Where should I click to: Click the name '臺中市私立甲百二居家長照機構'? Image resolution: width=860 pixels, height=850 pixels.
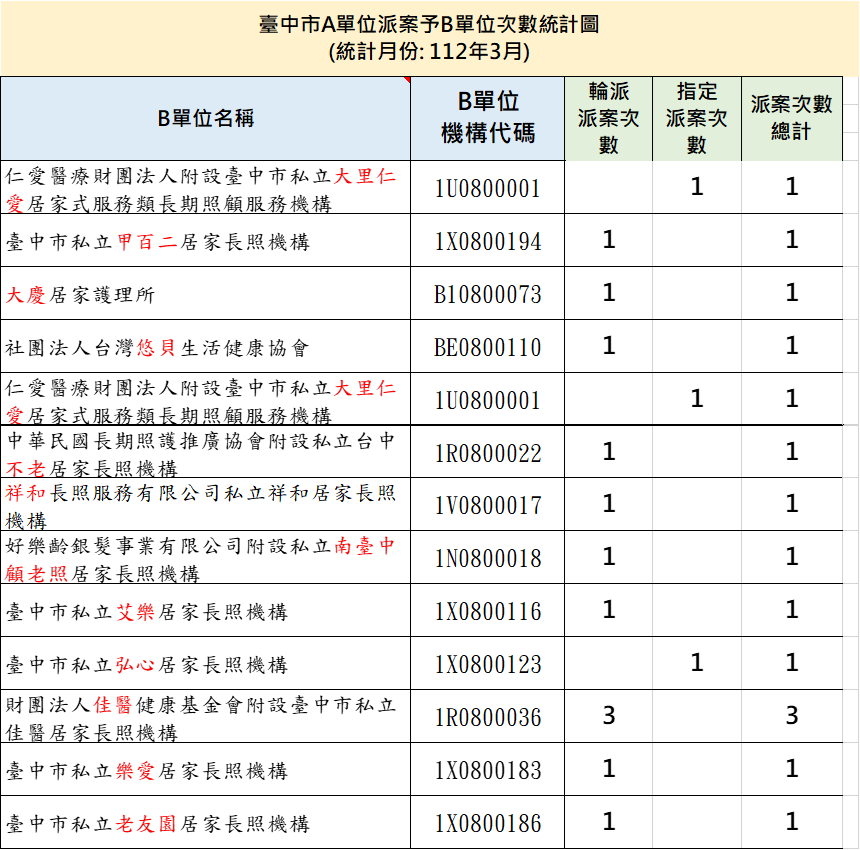tap(158, 242)
